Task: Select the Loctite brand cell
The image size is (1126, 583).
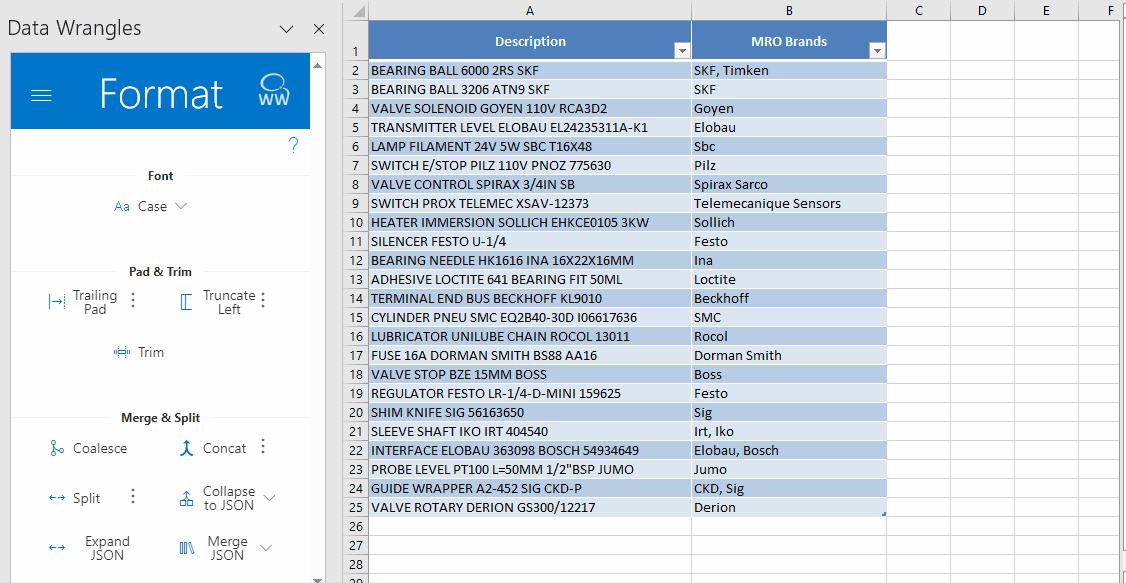Action: (x=789, y=279)
